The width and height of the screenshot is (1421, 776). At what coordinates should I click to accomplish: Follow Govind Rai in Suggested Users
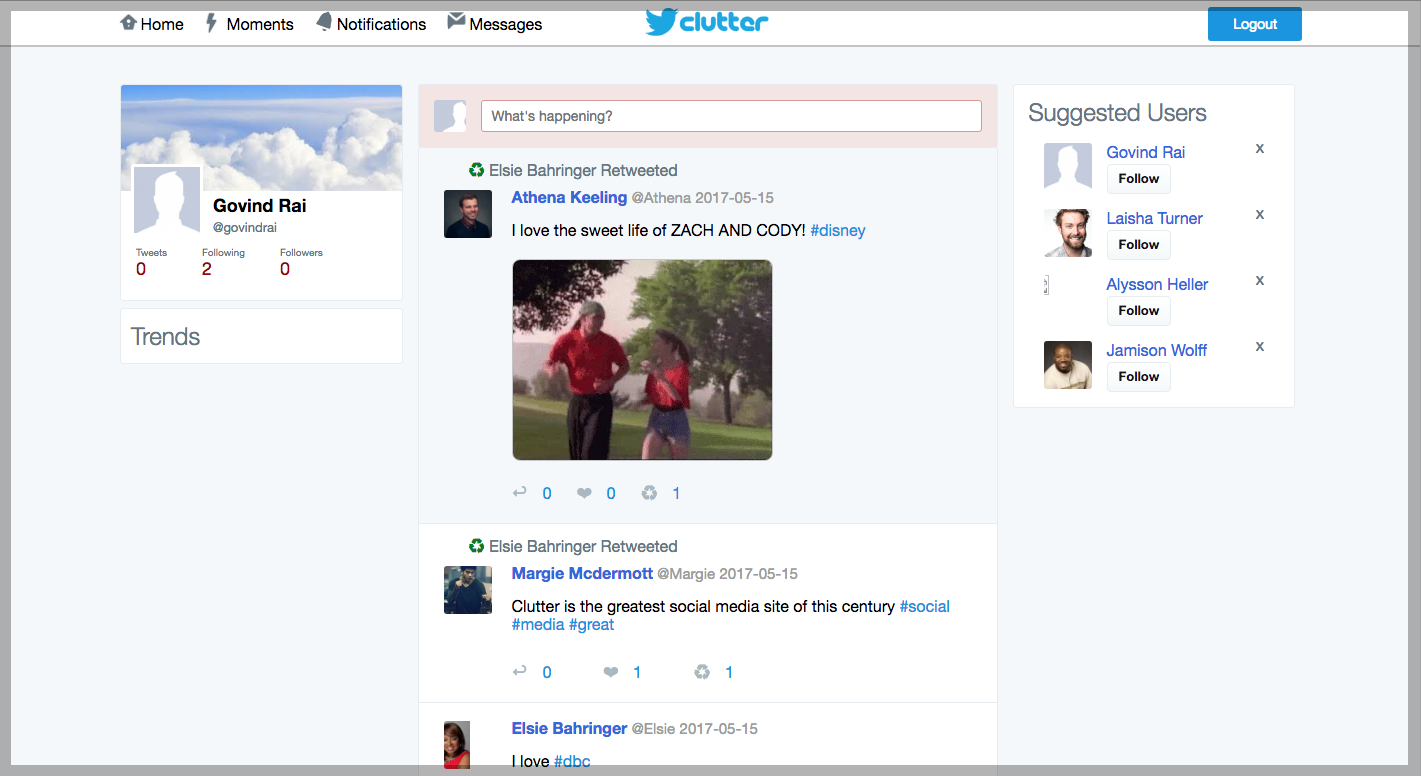(x=1139, y=179)
